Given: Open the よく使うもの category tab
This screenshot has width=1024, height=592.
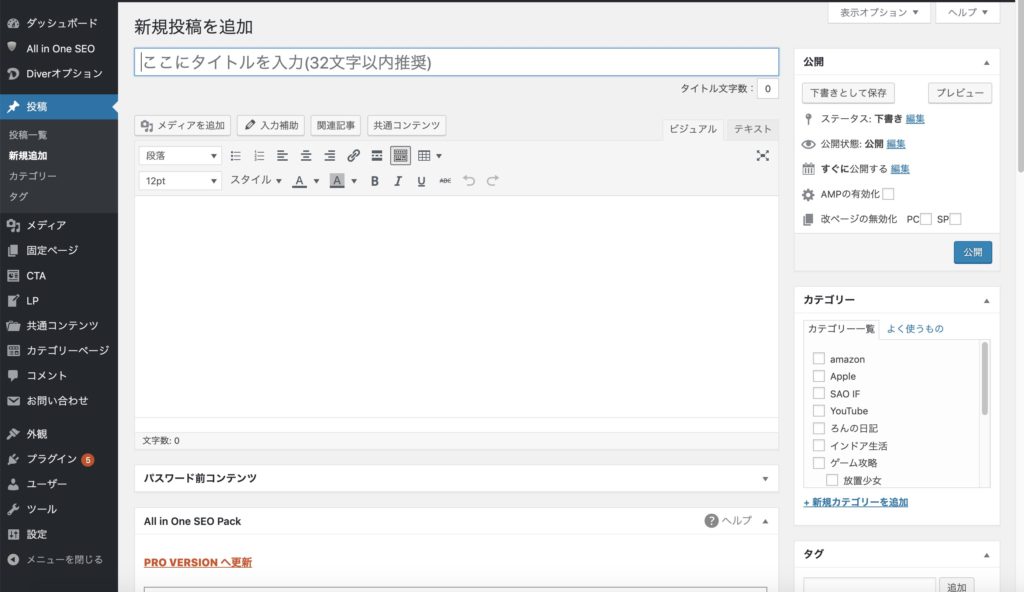Looking at the screenshot, I should click(915, 328).
